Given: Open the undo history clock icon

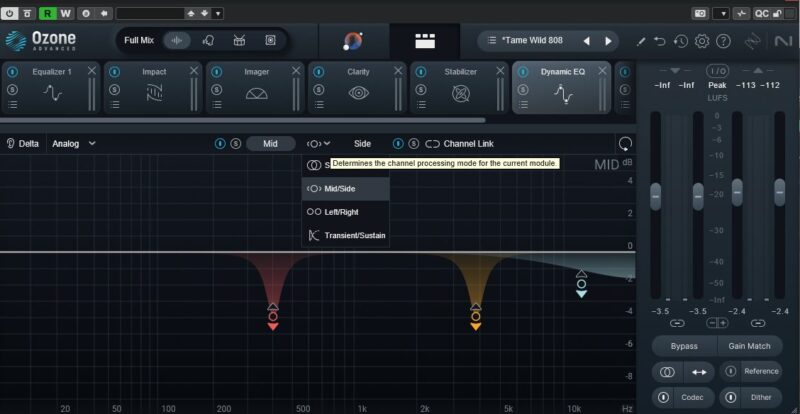Looking at the screenshot, I should 681,41.
